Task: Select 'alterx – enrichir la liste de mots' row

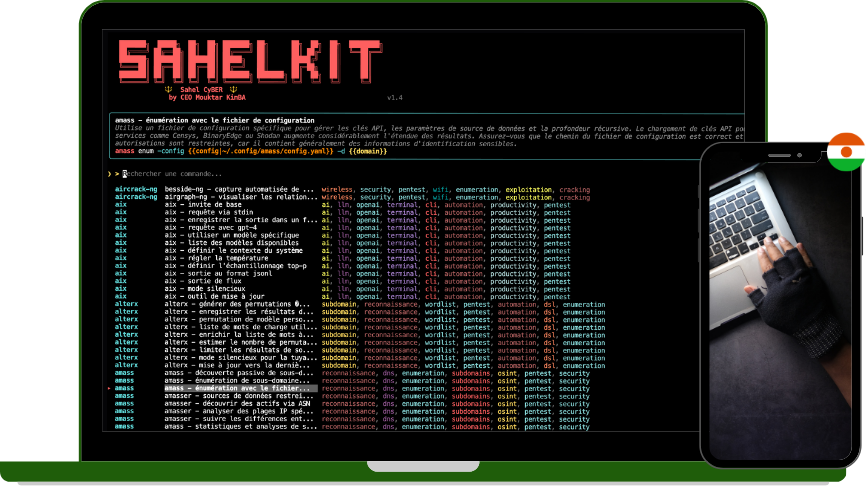Action: tap(360, 335)
